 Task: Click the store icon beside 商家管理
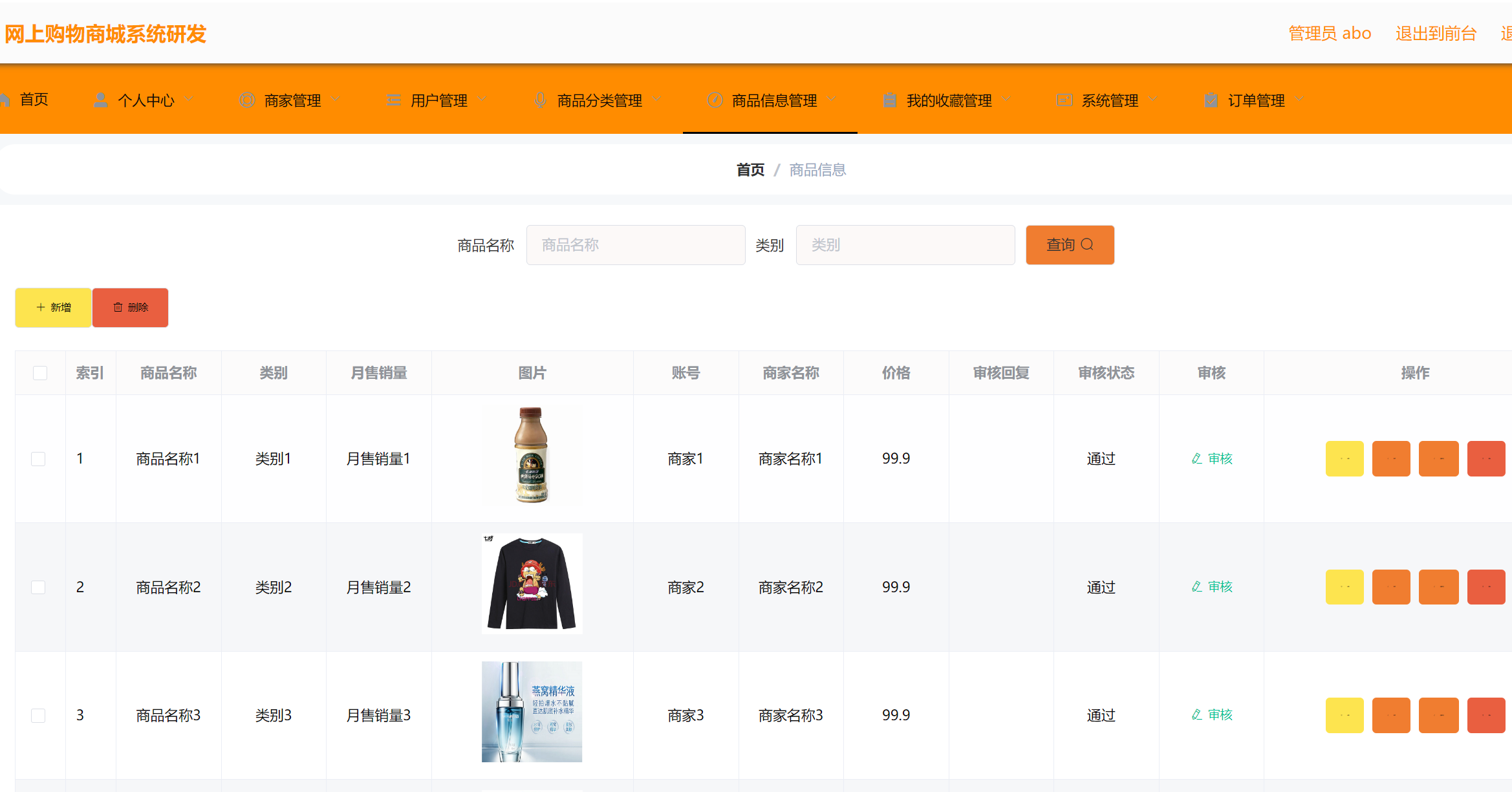point(246,100)
